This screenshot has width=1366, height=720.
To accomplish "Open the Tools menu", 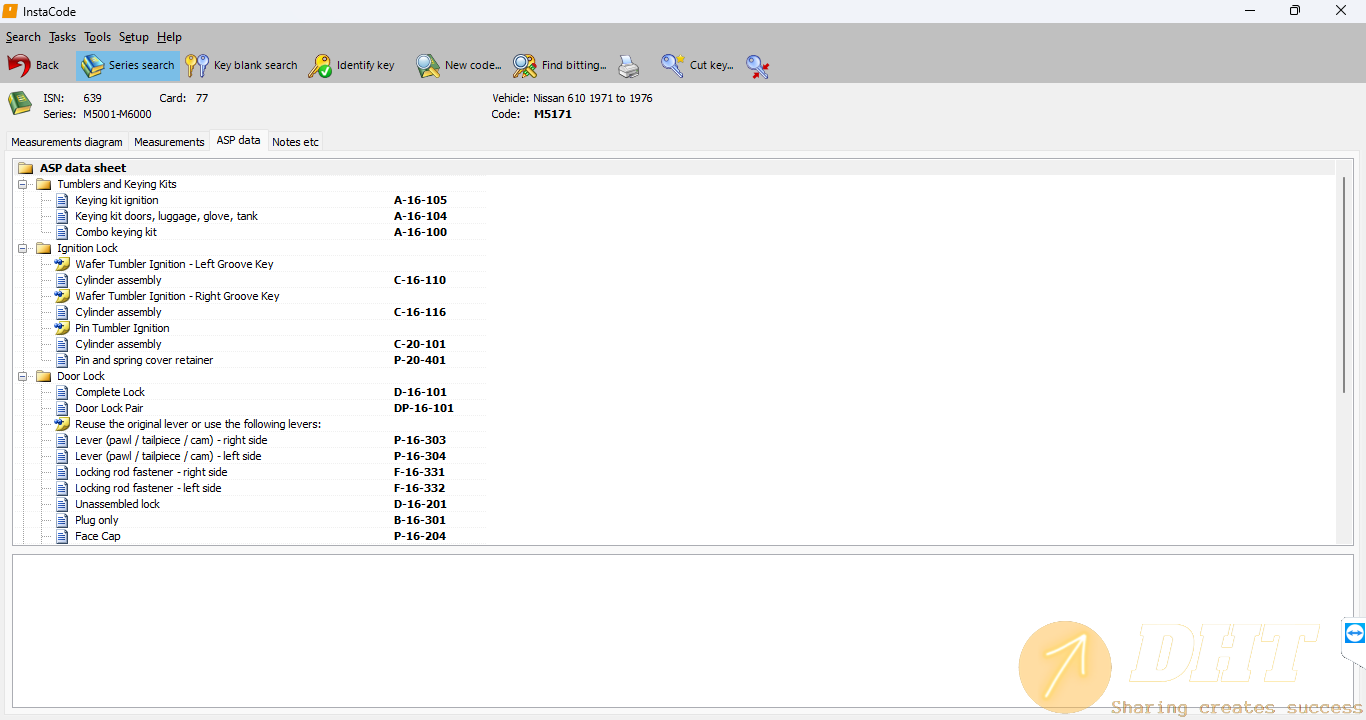I will pyautogui.click(x=97, y=37).
